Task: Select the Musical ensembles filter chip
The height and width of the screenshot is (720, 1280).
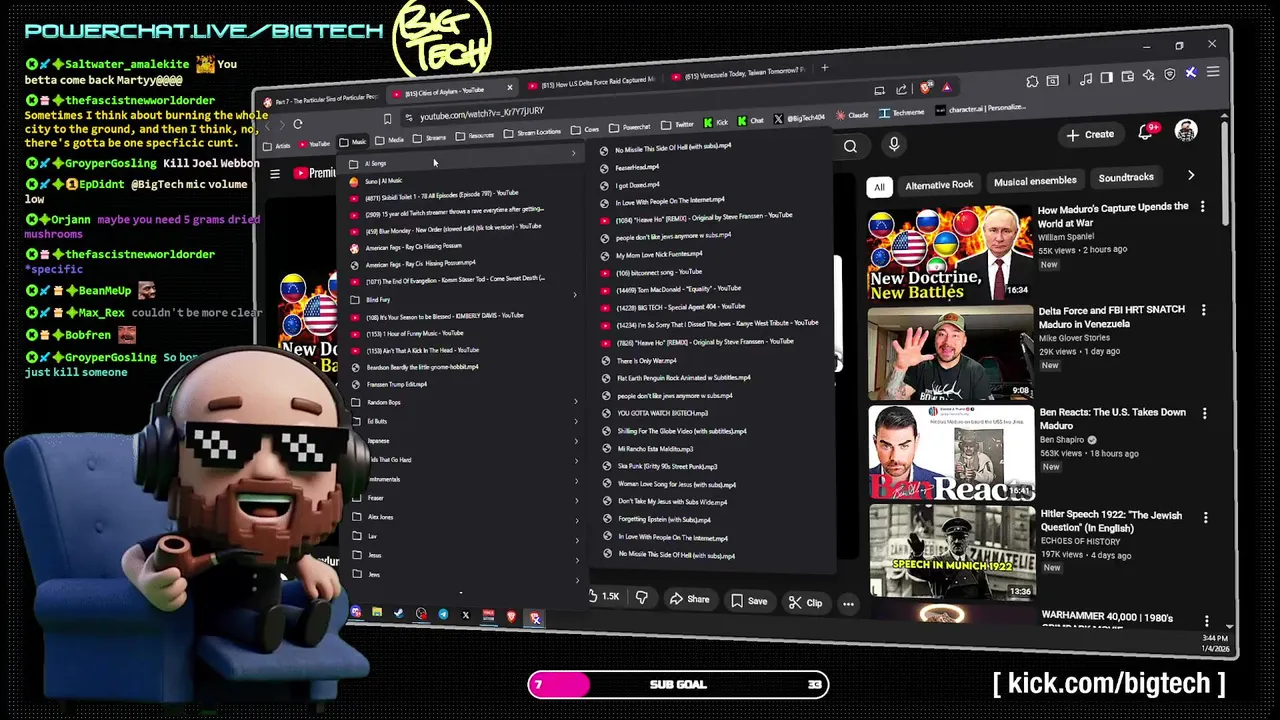Action: pos(1035,181)
